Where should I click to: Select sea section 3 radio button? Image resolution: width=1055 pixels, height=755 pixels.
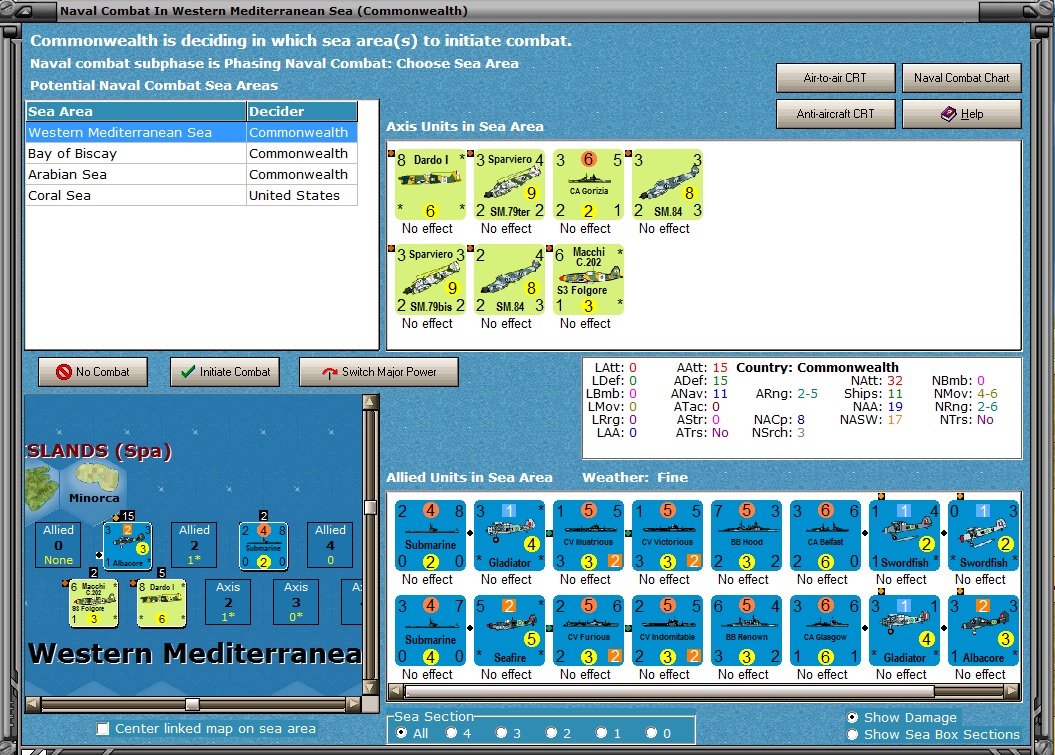(x=501, y=733)
